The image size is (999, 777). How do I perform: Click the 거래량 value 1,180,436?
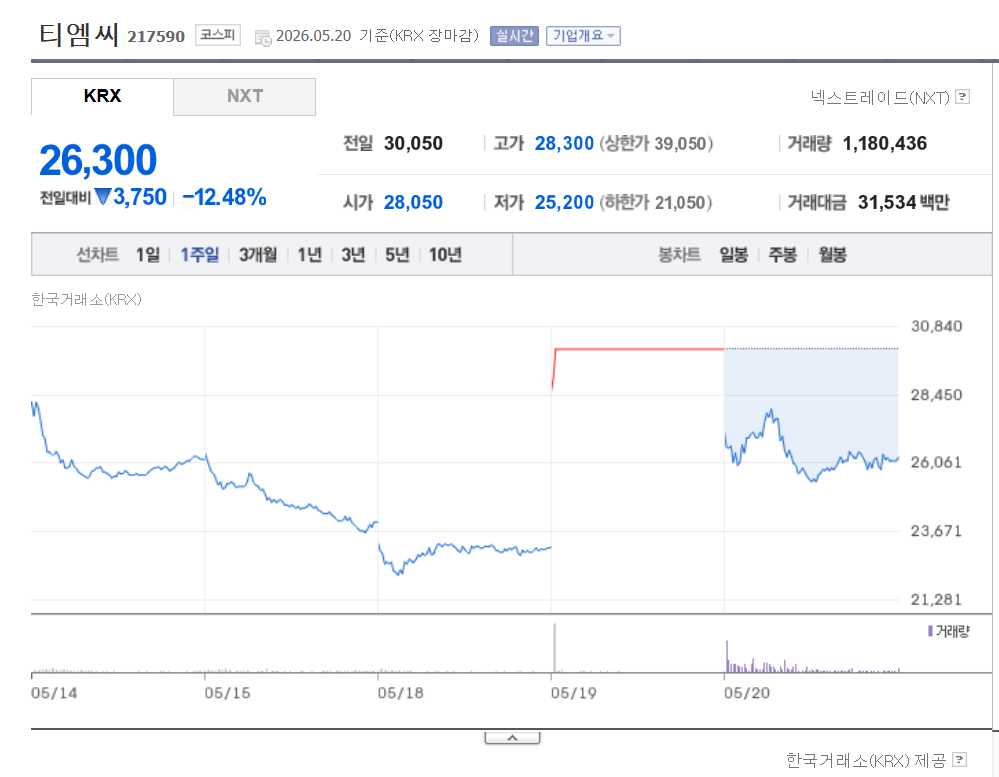tap(885, 143)
